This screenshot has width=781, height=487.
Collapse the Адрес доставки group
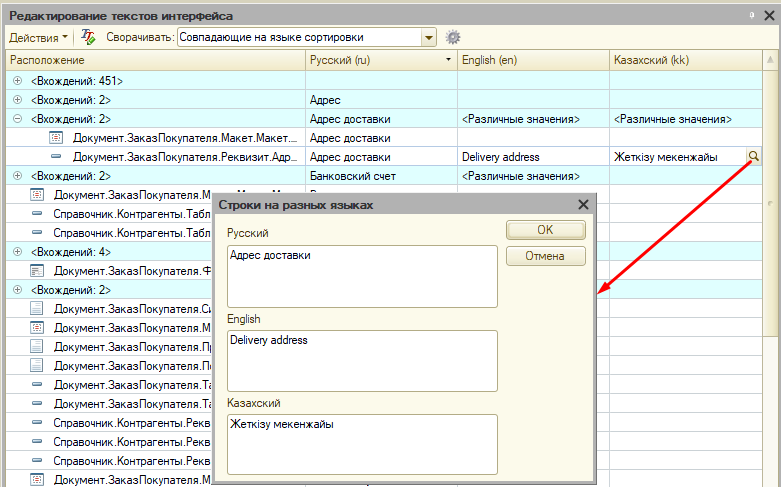click(18, 119)
